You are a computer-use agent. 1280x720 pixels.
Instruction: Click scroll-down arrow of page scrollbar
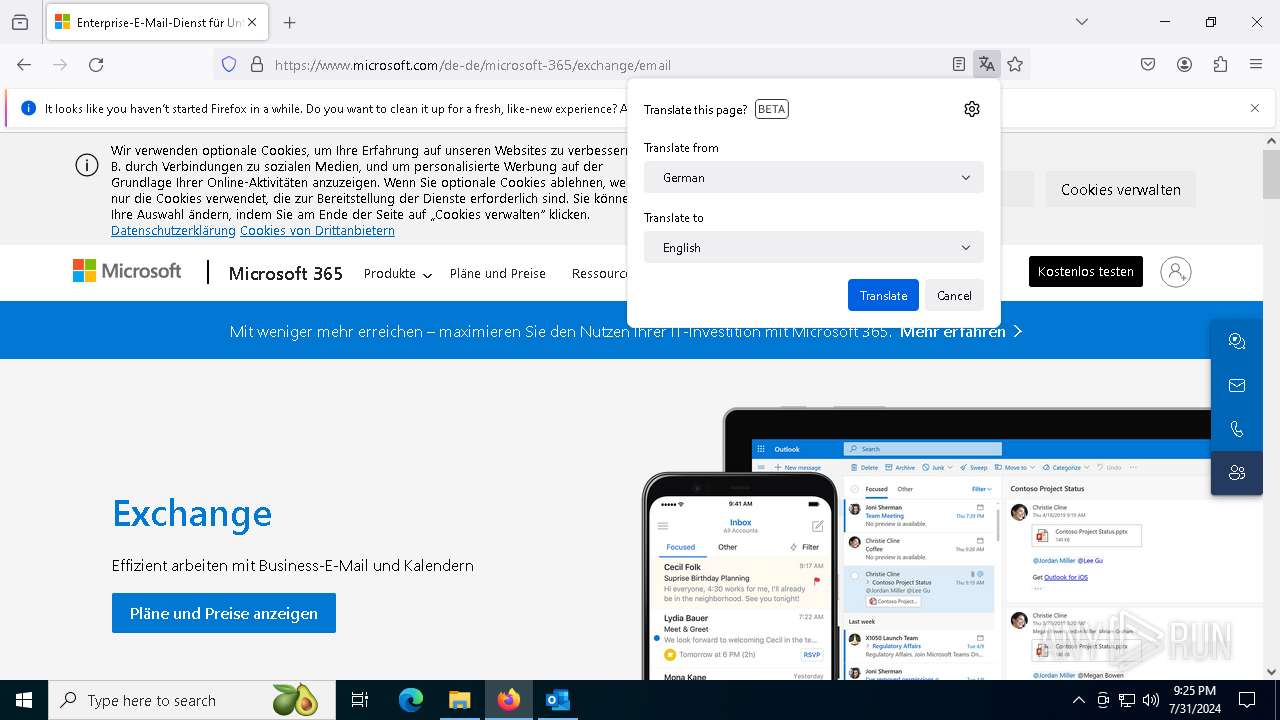[x=1271, y=672]
